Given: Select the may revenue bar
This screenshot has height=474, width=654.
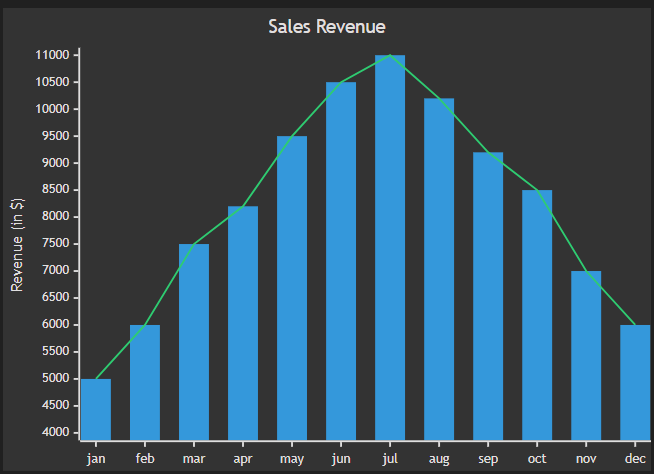Looking at the screenshot, I should (292, 288).
